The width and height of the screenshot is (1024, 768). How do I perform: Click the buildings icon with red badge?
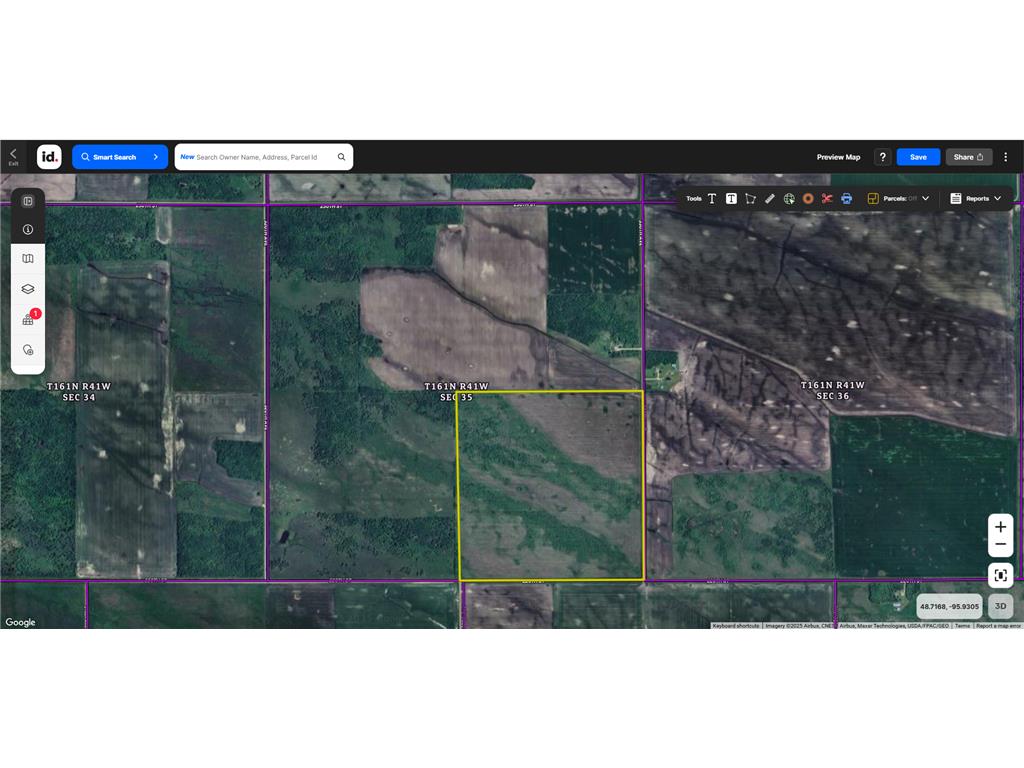[x=28, y=320]
